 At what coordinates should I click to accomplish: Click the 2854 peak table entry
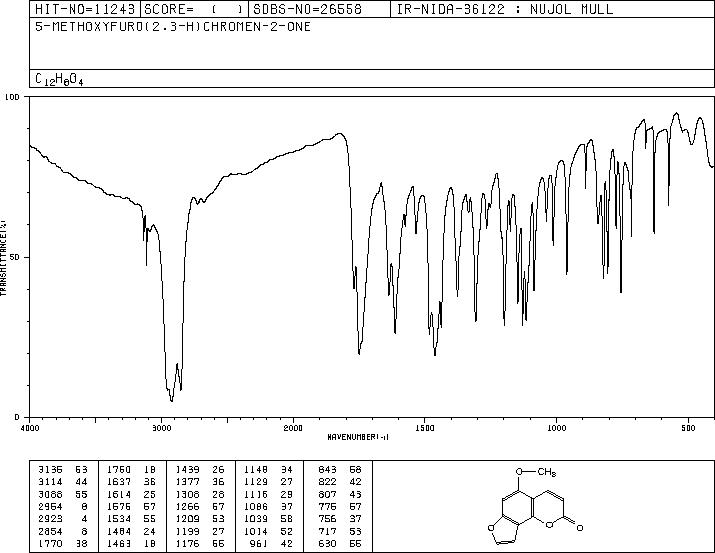63,531
